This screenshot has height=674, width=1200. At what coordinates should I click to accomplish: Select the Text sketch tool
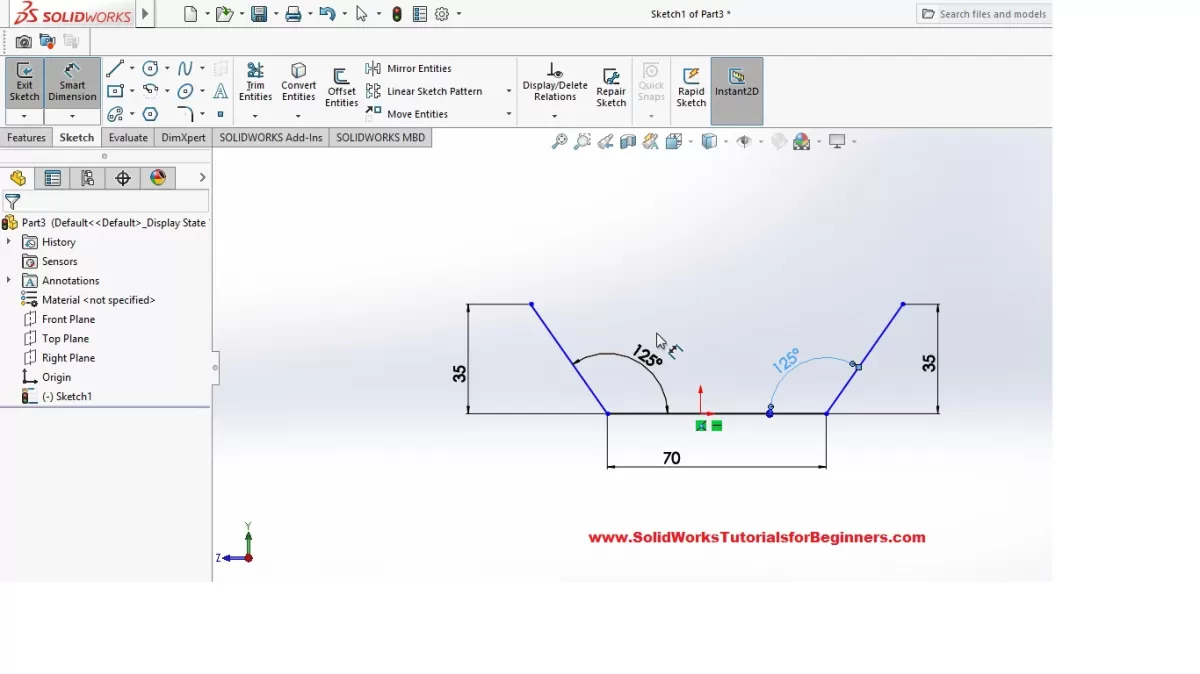click(221, 91)
